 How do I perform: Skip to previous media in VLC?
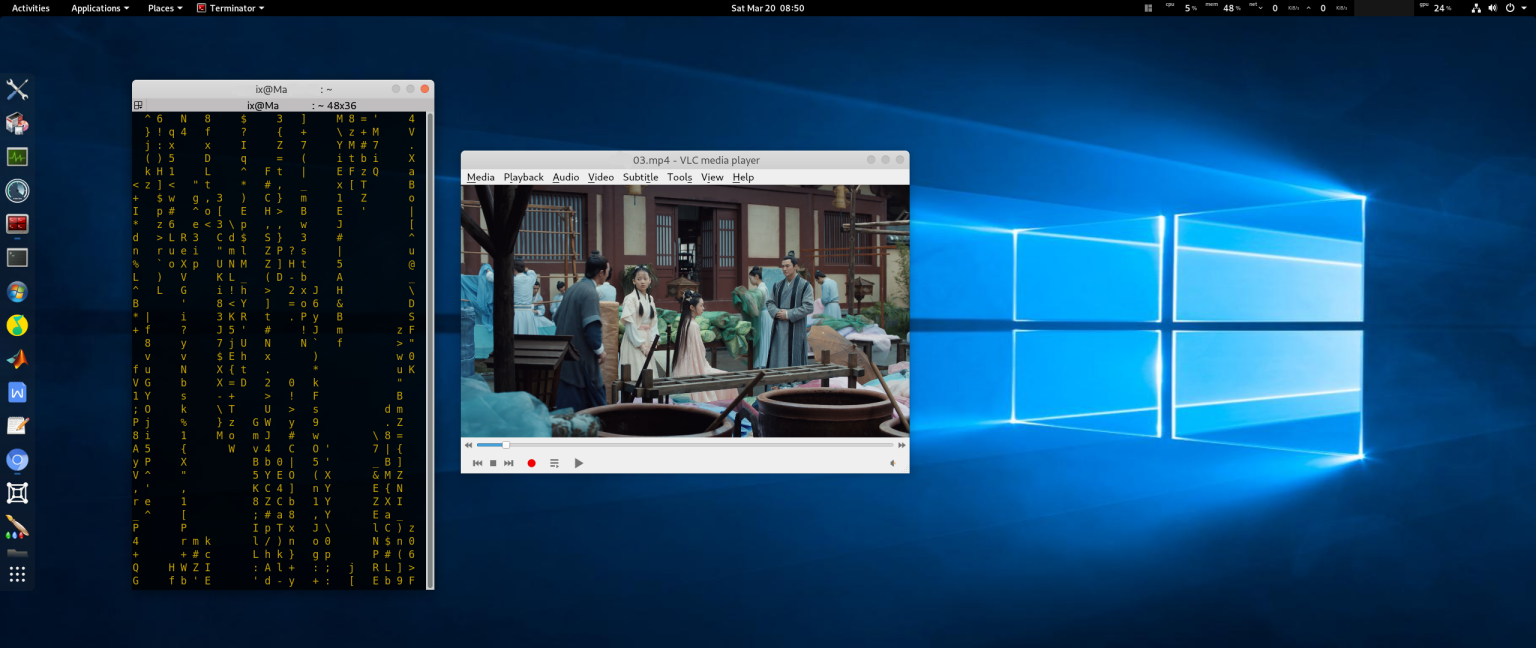(477, 463)
